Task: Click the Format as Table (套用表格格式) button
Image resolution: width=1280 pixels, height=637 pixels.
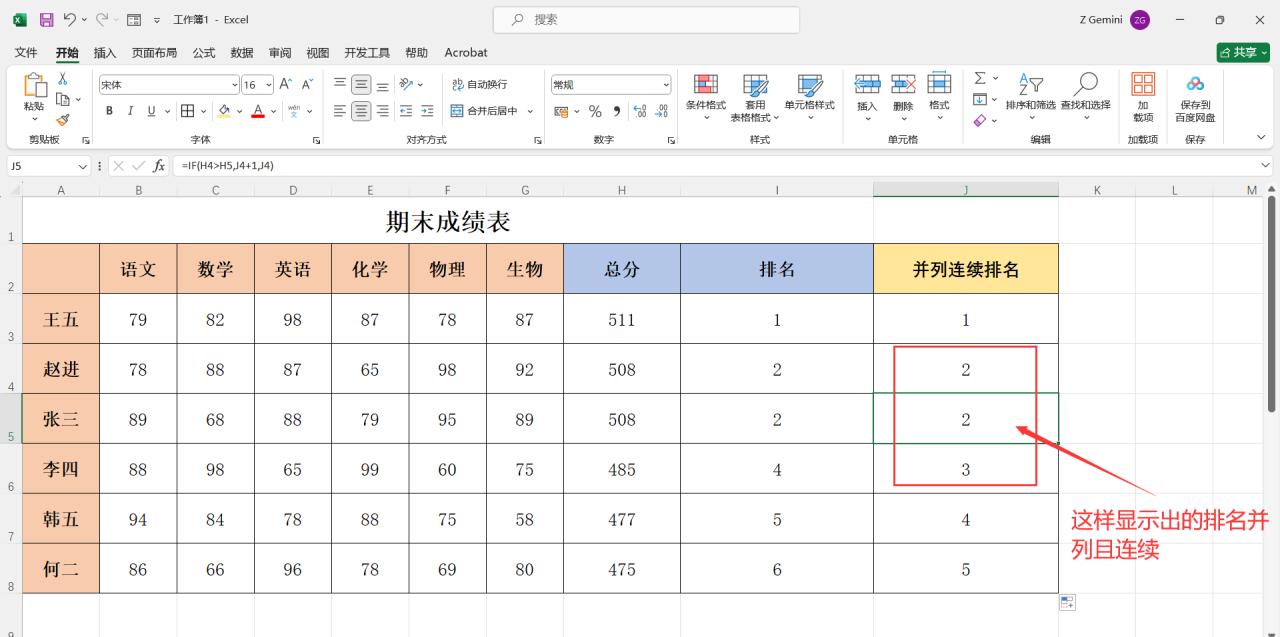Action: coord(756,97)
